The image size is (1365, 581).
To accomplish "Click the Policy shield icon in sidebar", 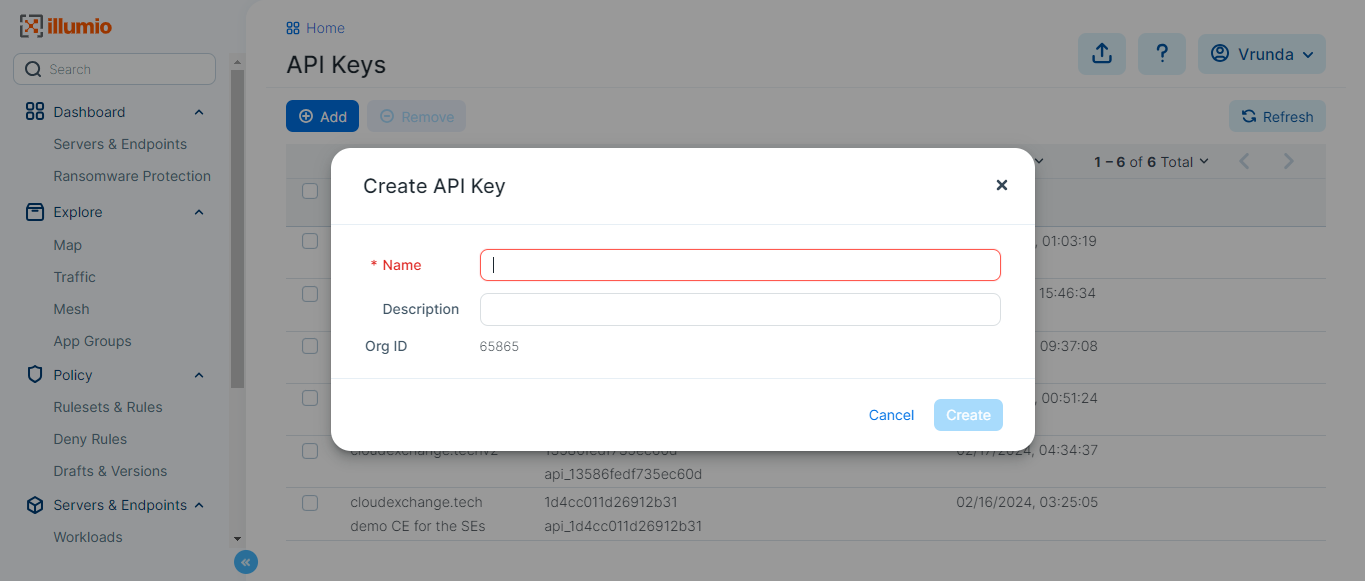I will coord(35,374).
